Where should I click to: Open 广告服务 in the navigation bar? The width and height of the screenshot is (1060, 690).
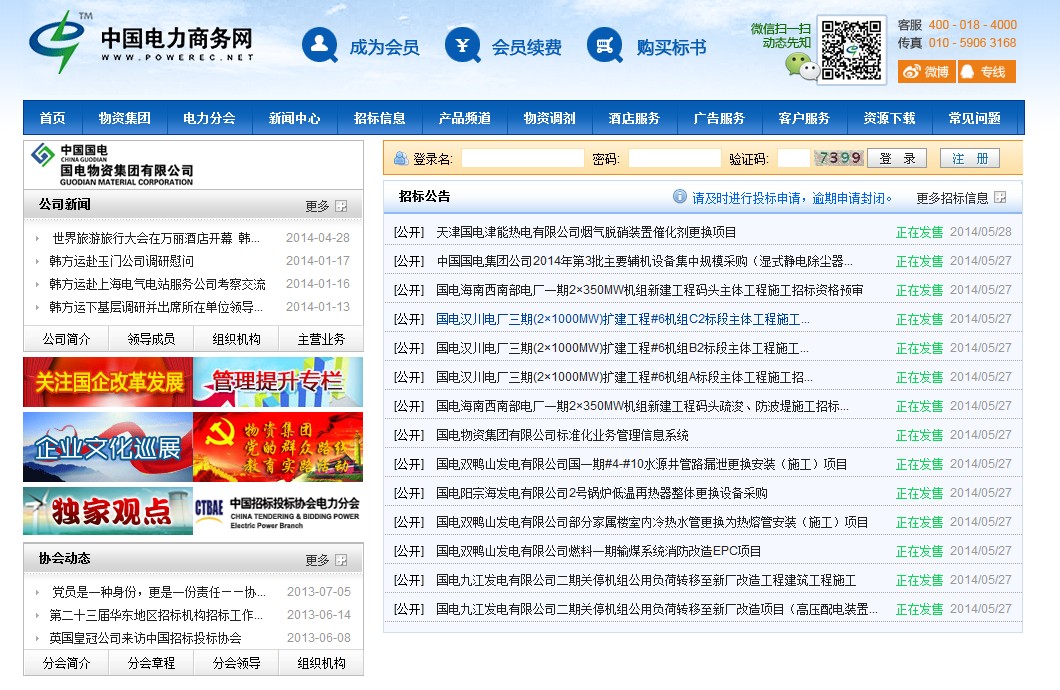point(719,118)
